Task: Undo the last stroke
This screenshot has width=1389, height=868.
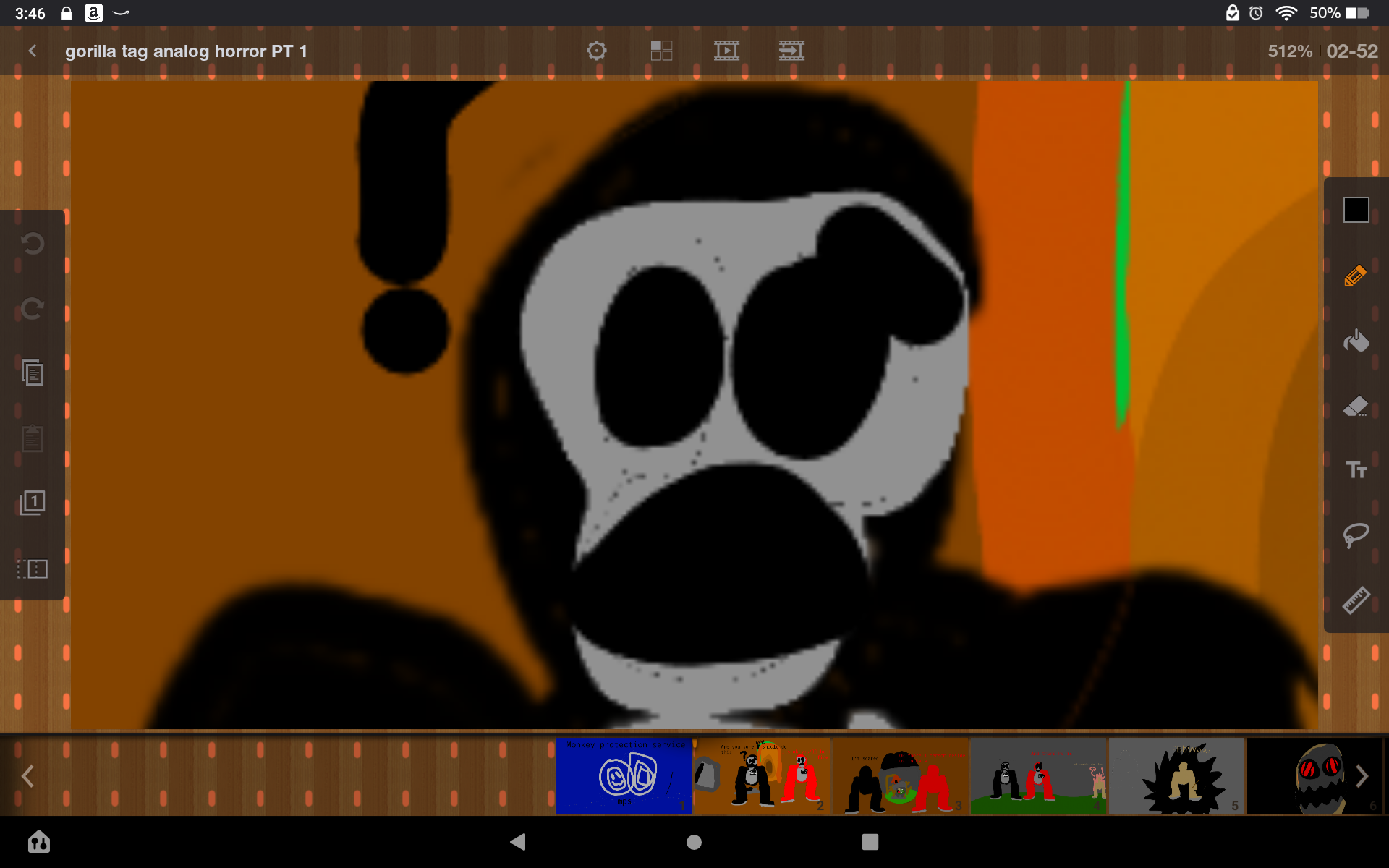Action: (33, 244)
